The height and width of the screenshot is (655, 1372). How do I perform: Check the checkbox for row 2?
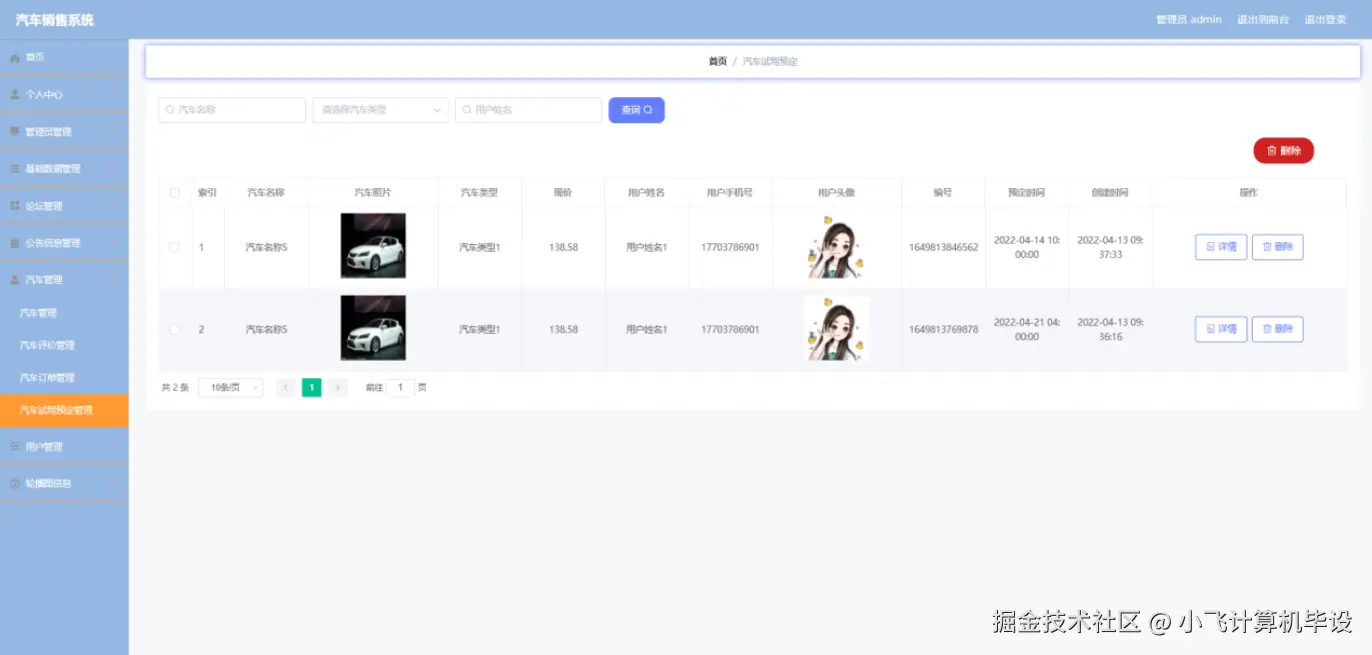(175, 329)
